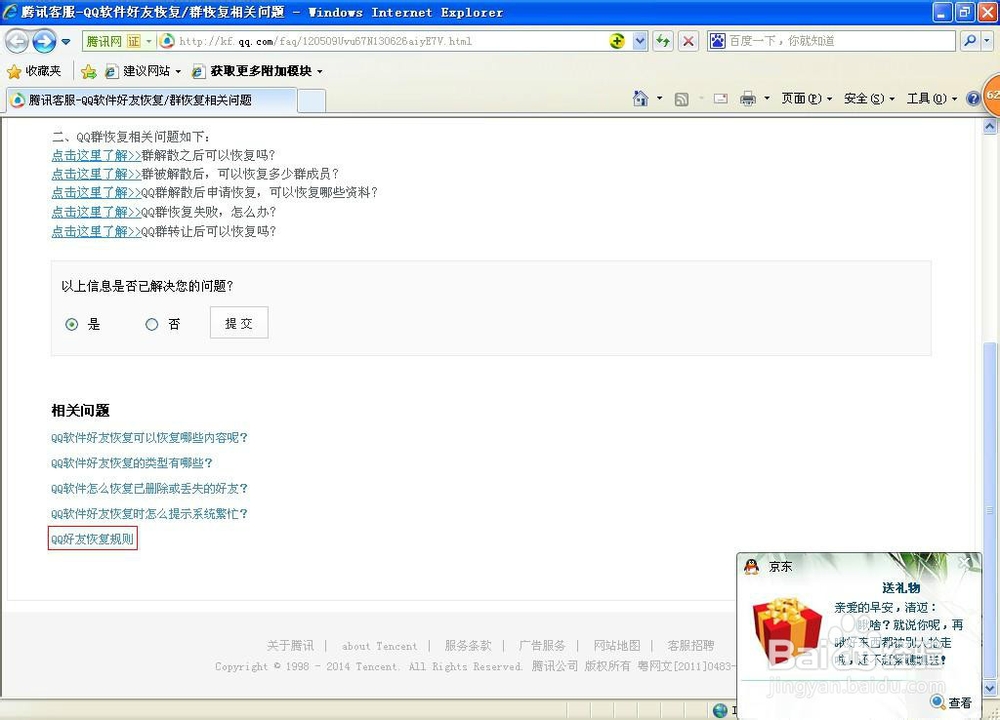
Task: Click the QQ penguin icon in 京东 popup
Action: pyautogui.click(x=752, y=566)
